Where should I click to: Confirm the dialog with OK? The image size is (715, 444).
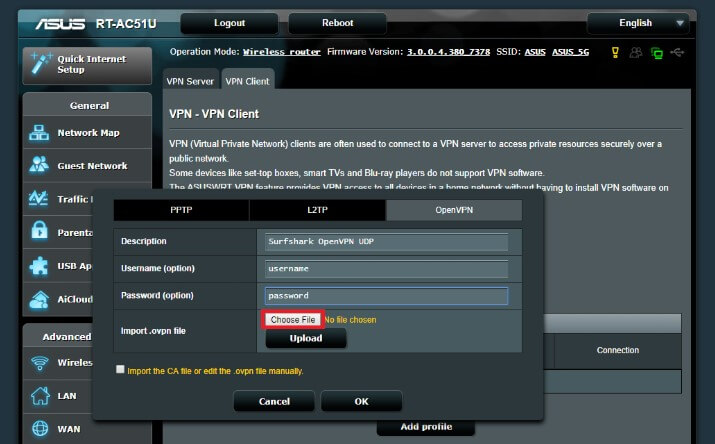[x=361, y=401]
